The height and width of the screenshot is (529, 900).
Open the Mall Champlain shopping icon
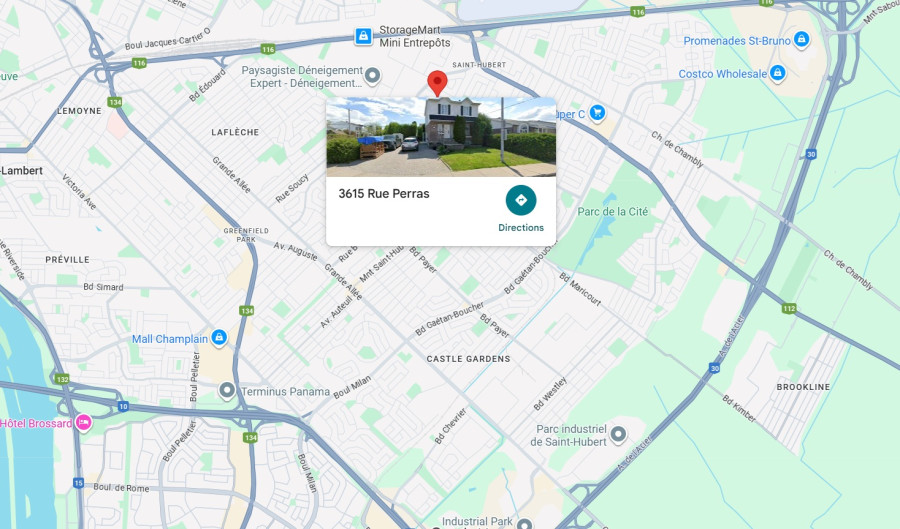pyautogui.click(x=219, y=337)
